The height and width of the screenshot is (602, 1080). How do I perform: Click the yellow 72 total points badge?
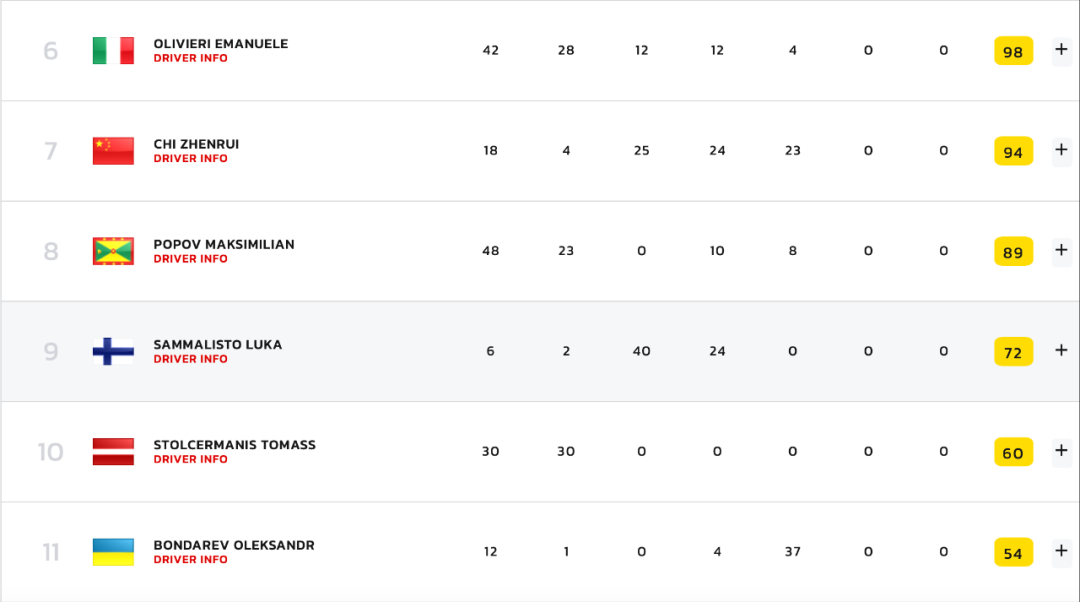point(1013,352)
